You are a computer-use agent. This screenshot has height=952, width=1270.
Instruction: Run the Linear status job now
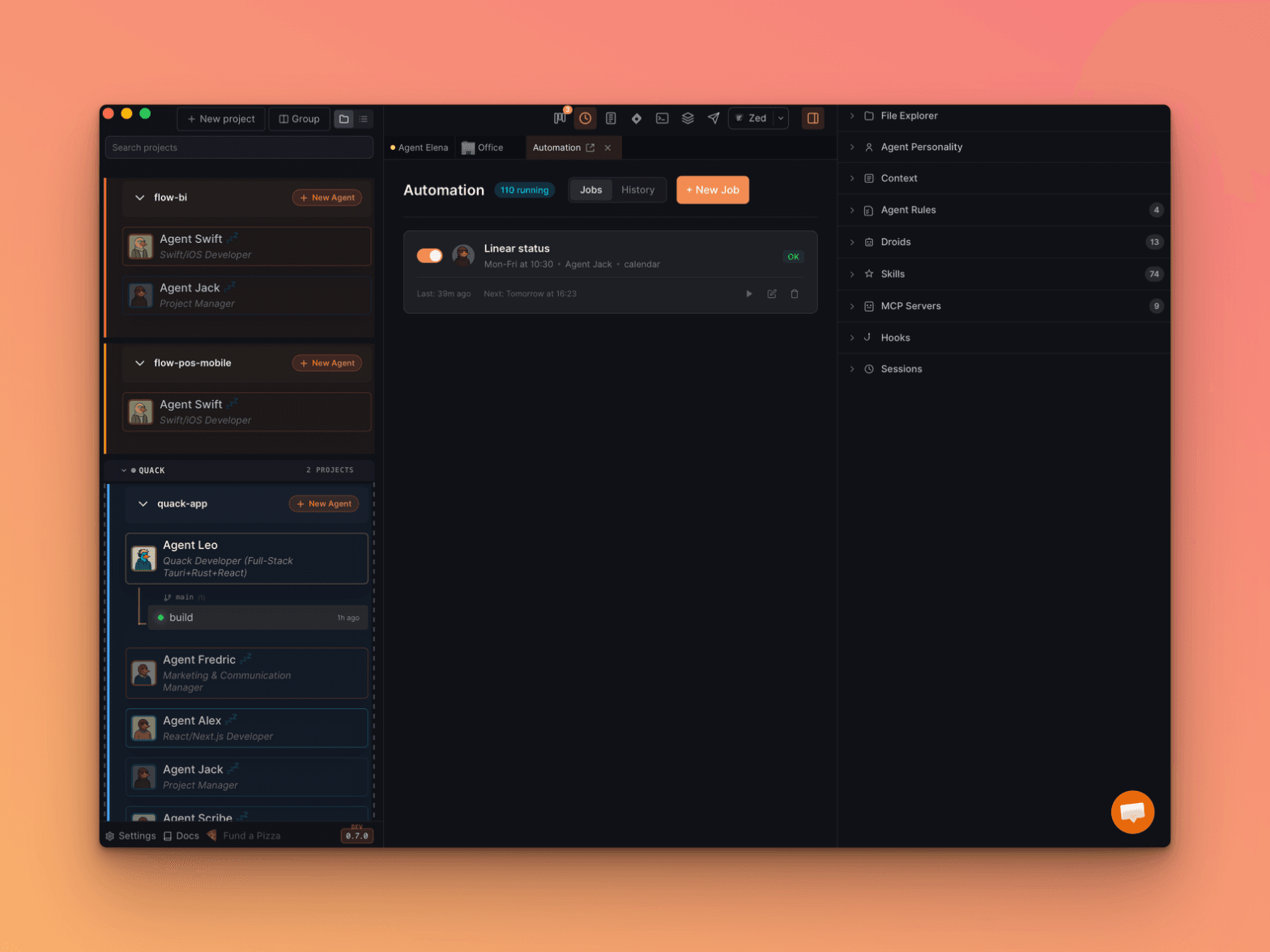coord(749,294)
